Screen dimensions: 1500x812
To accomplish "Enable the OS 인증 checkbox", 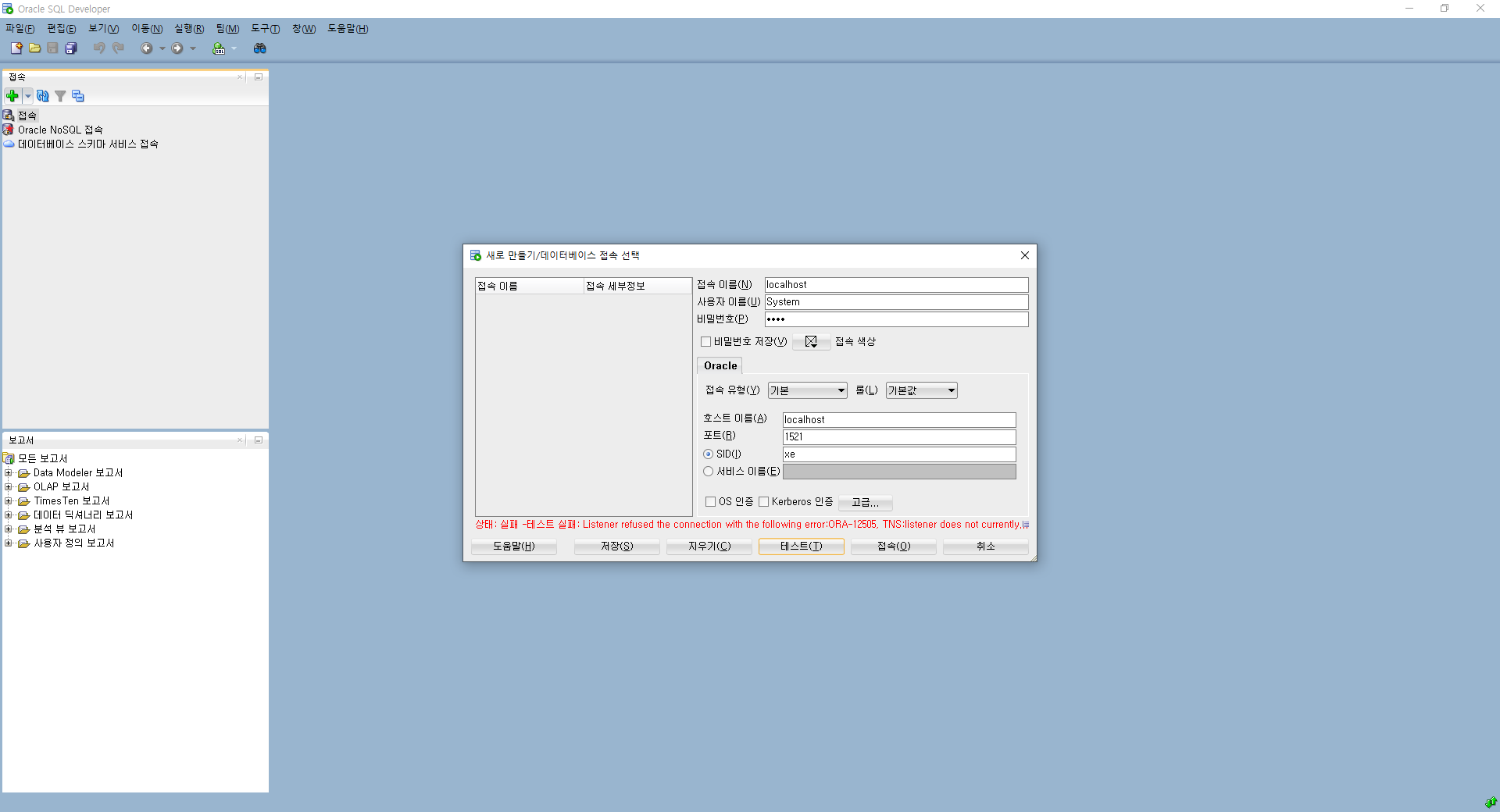I will coord(710,501).
